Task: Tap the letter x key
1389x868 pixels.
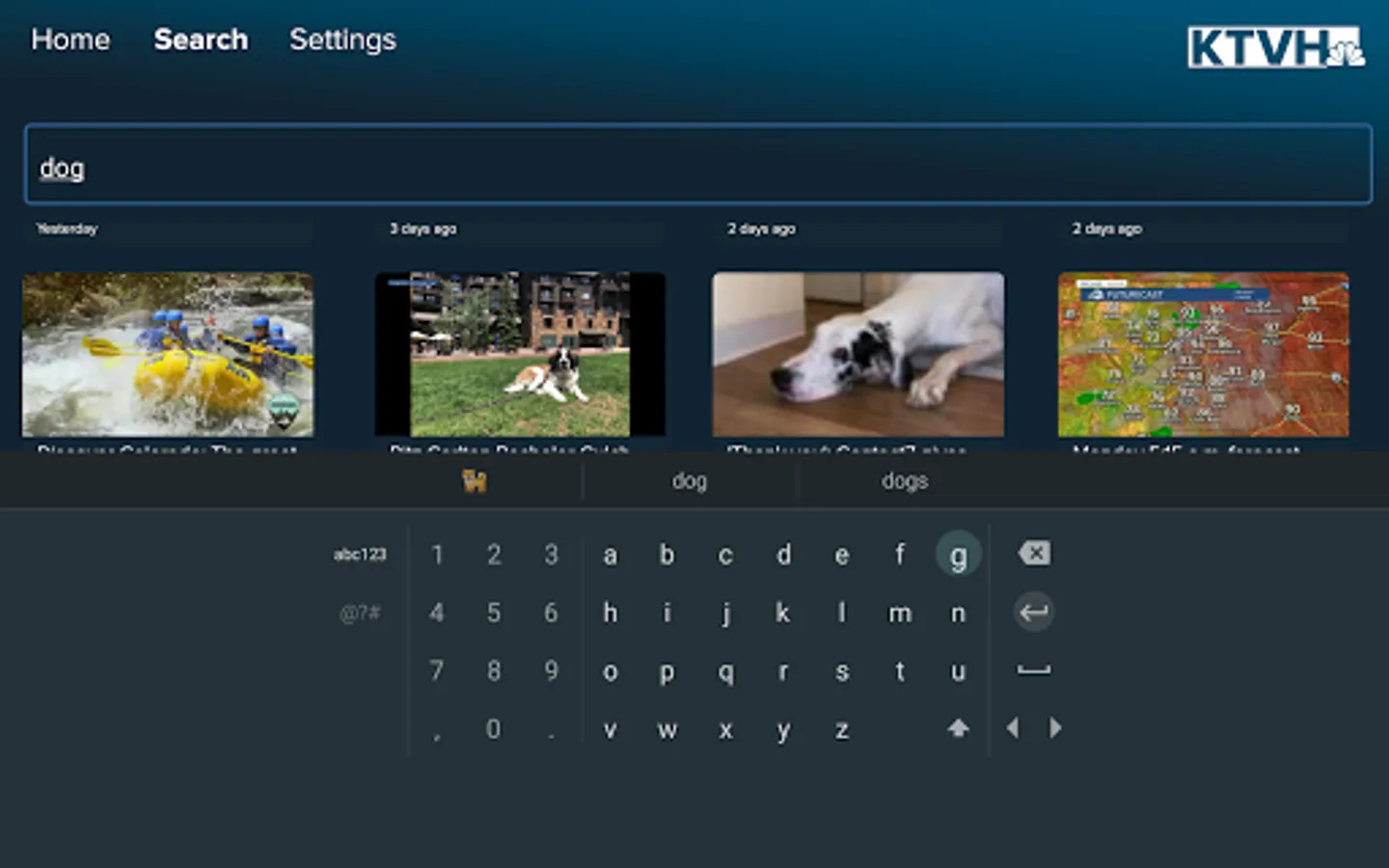Action: pyautogui.click(x=725, y=730)
